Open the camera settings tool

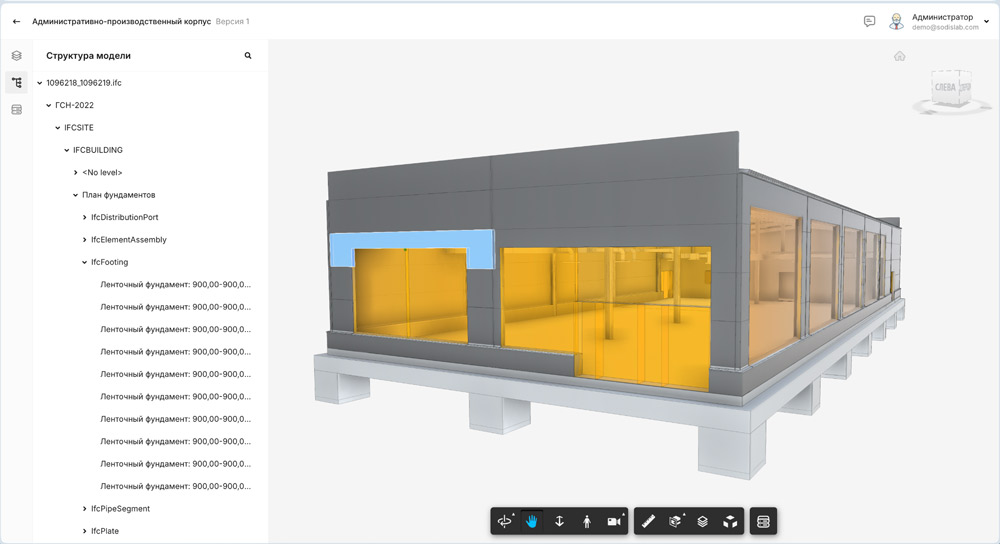(614, 521)
